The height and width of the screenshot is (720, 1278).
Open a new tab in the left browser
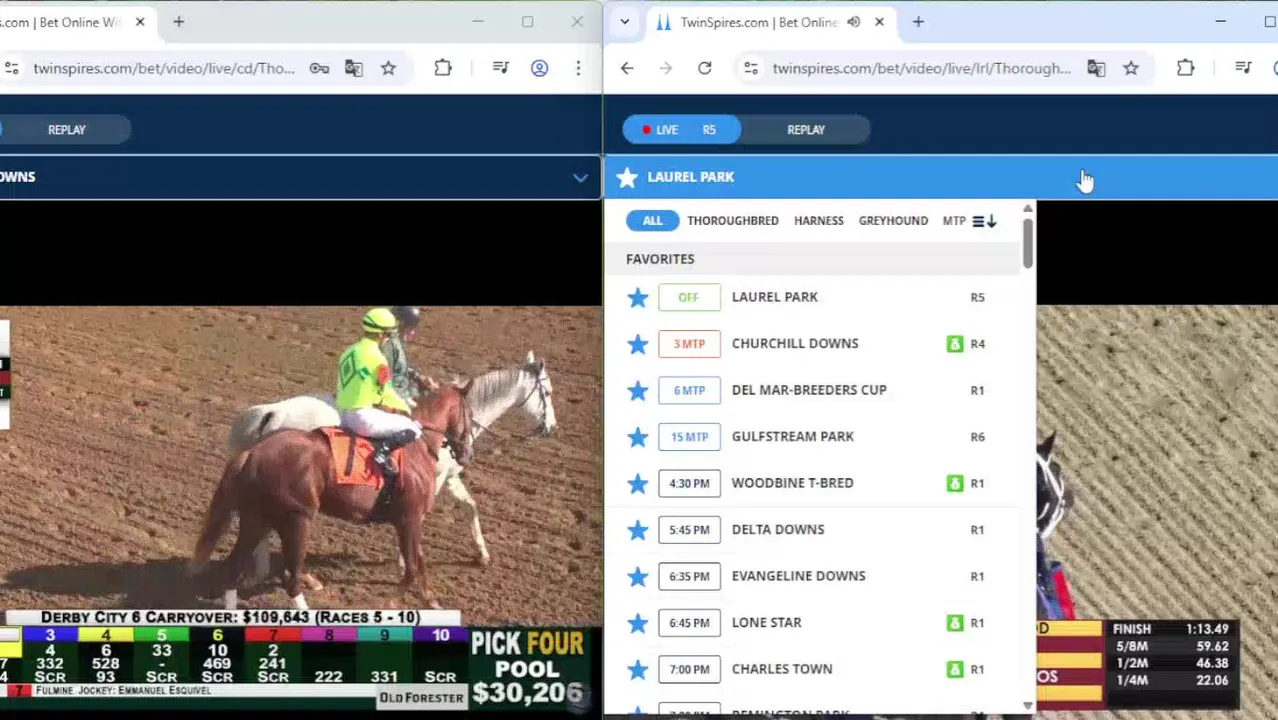tap(179, 22)
